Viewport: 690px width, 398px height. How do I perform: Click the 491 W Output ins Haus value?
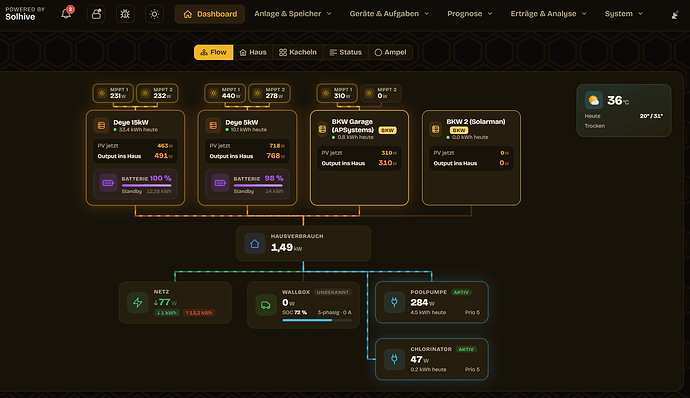point(163,156)
